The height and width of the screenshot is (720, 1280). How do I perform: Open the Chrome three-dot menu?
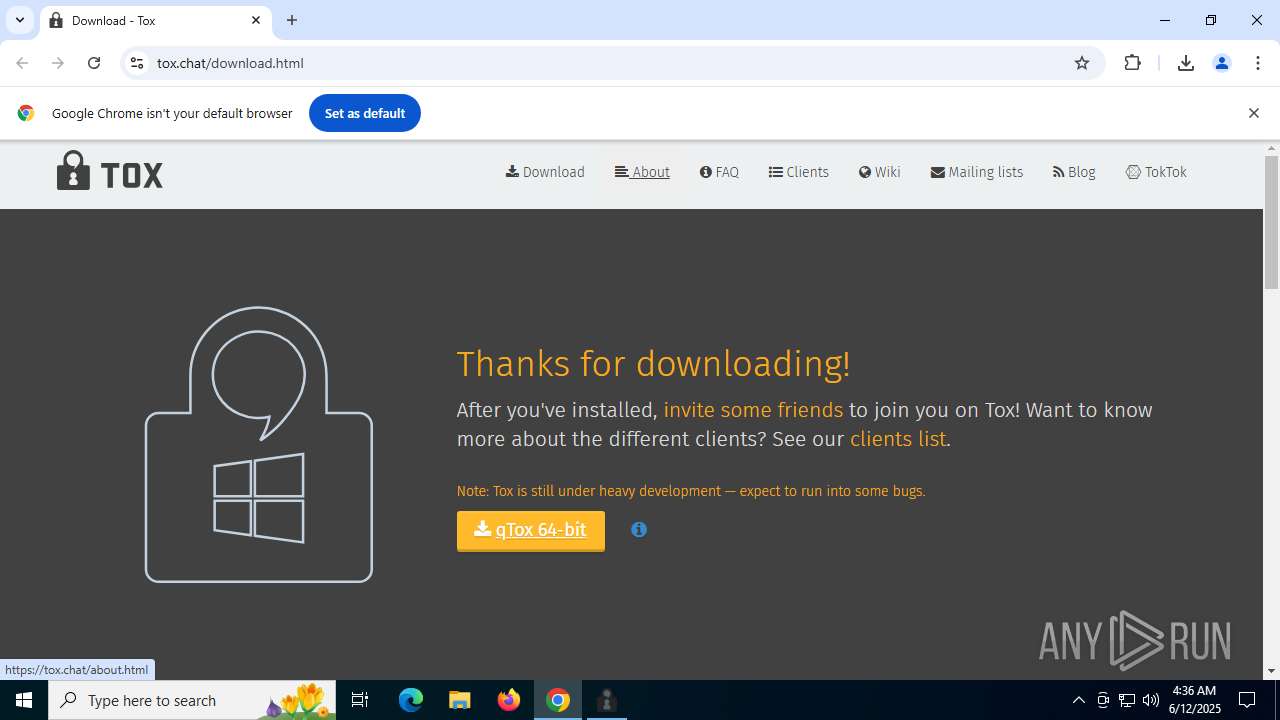pos(1258,63)
